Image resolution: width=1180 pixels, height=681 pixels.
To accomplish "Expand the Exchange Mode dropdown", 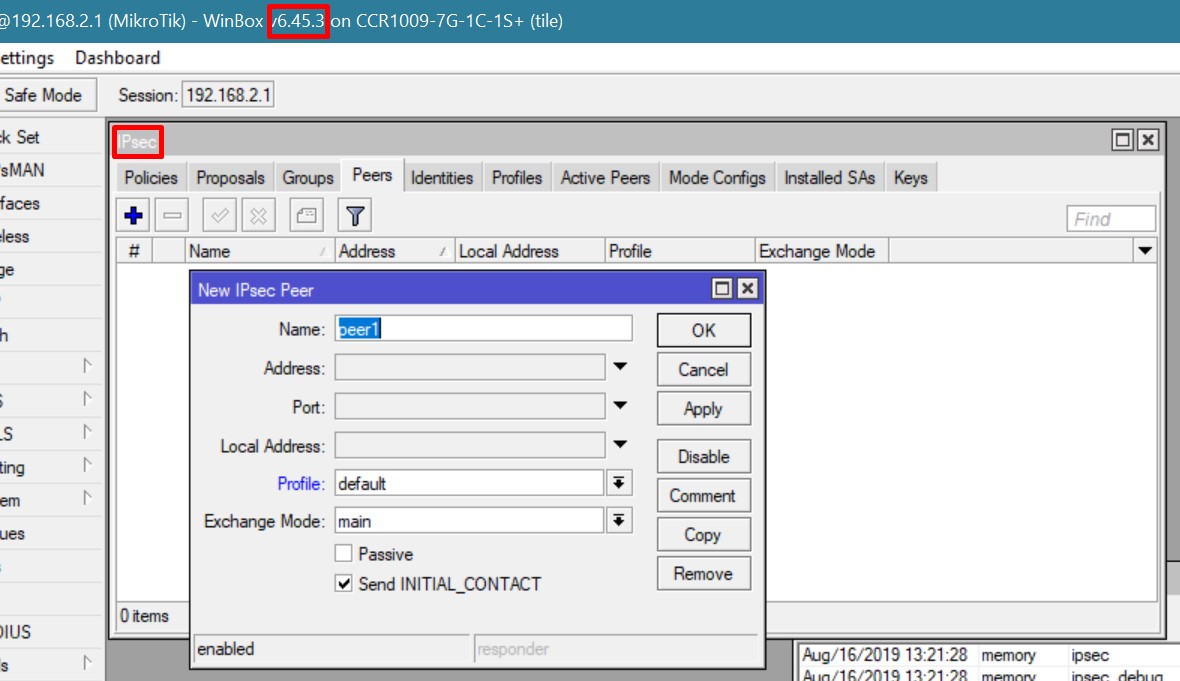I will point(619,520).
